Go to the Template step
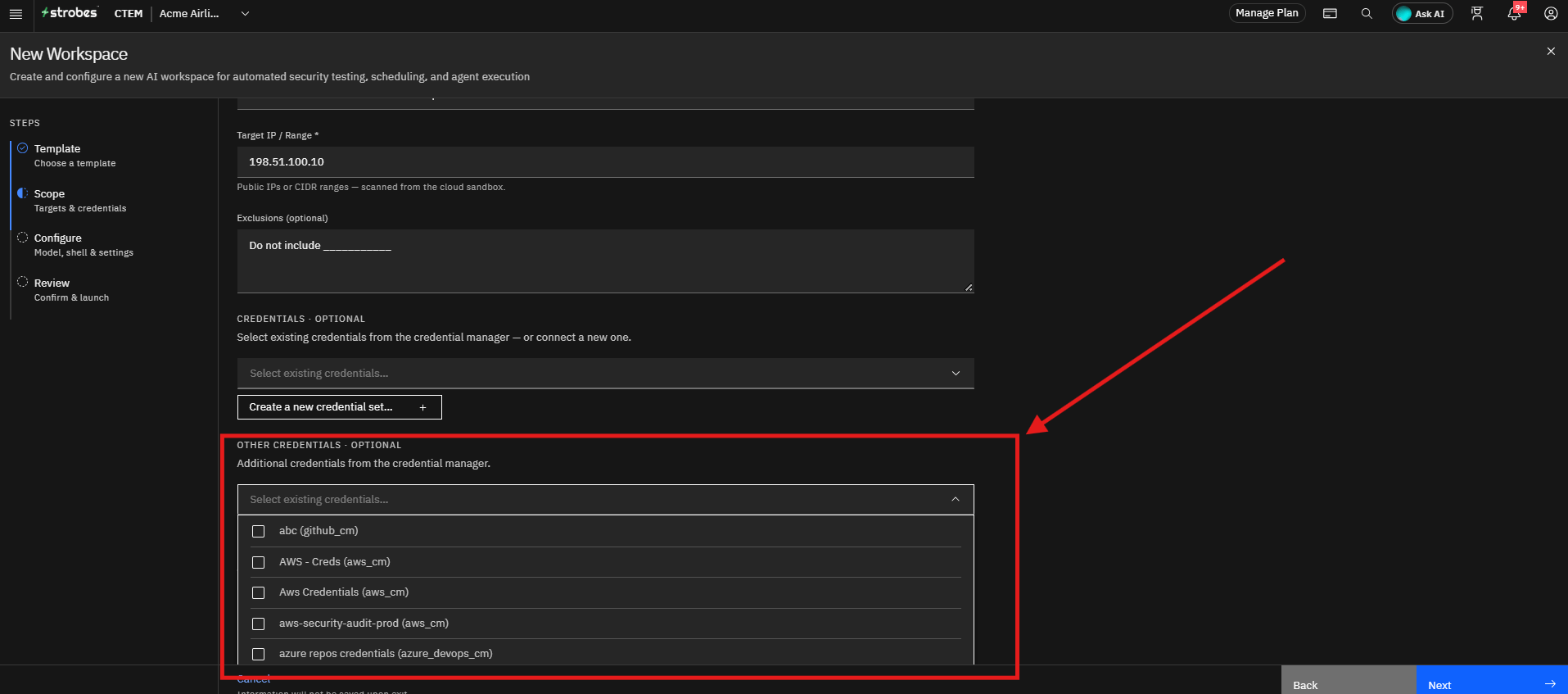This screenshot has height=694, width=1568. pyautogui.click(x=75, y=156)
